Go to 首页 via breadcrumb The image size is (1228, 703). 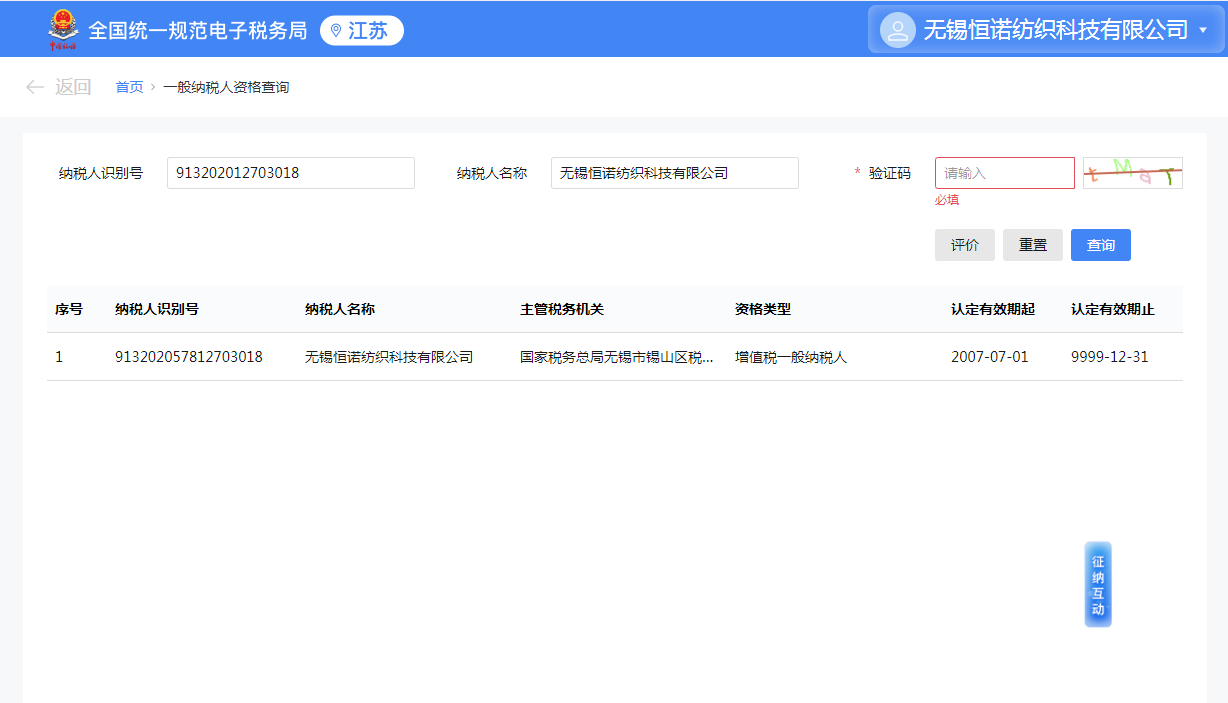[129, 87]
